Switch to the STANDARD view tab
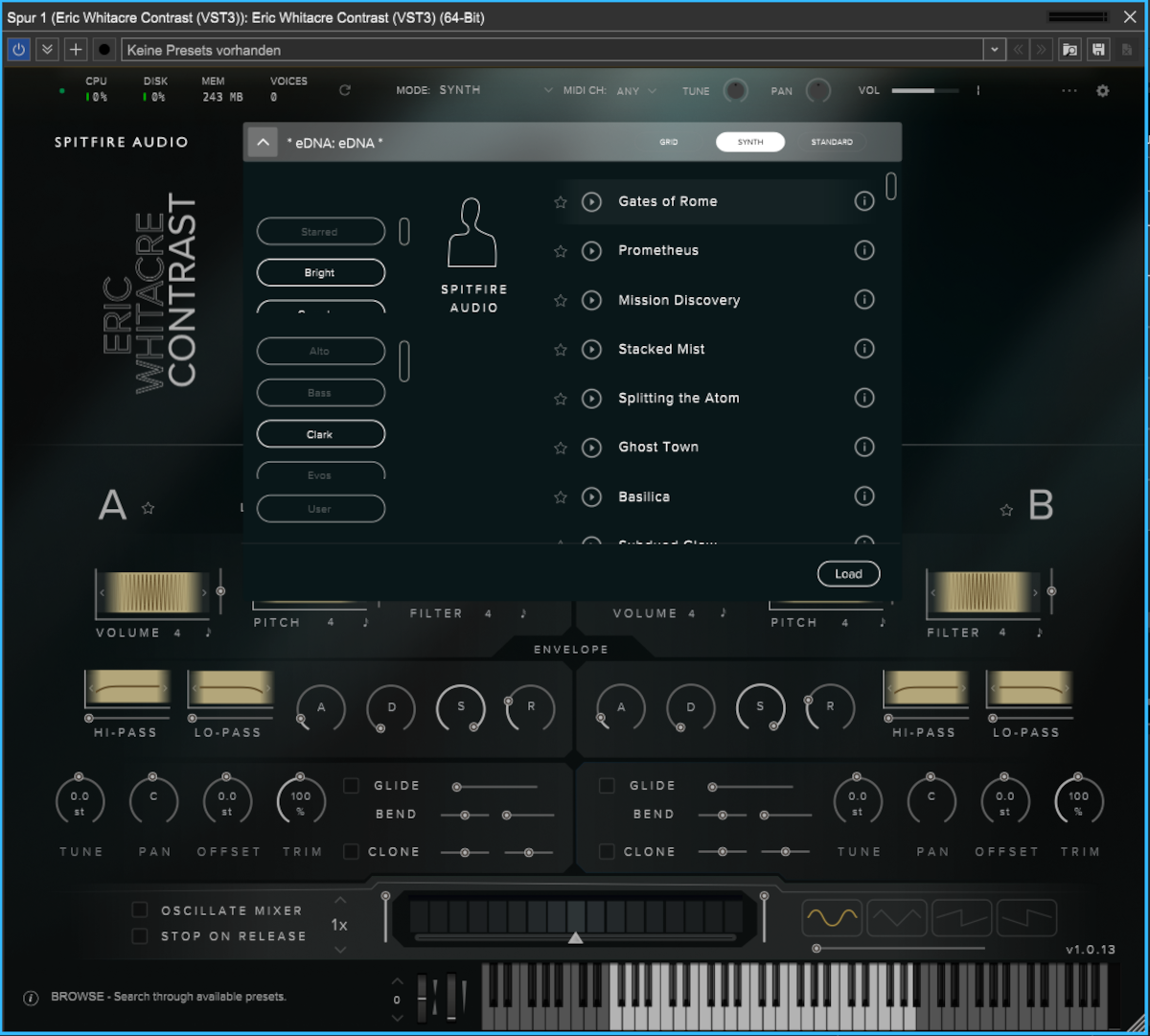 click(832, 142)
